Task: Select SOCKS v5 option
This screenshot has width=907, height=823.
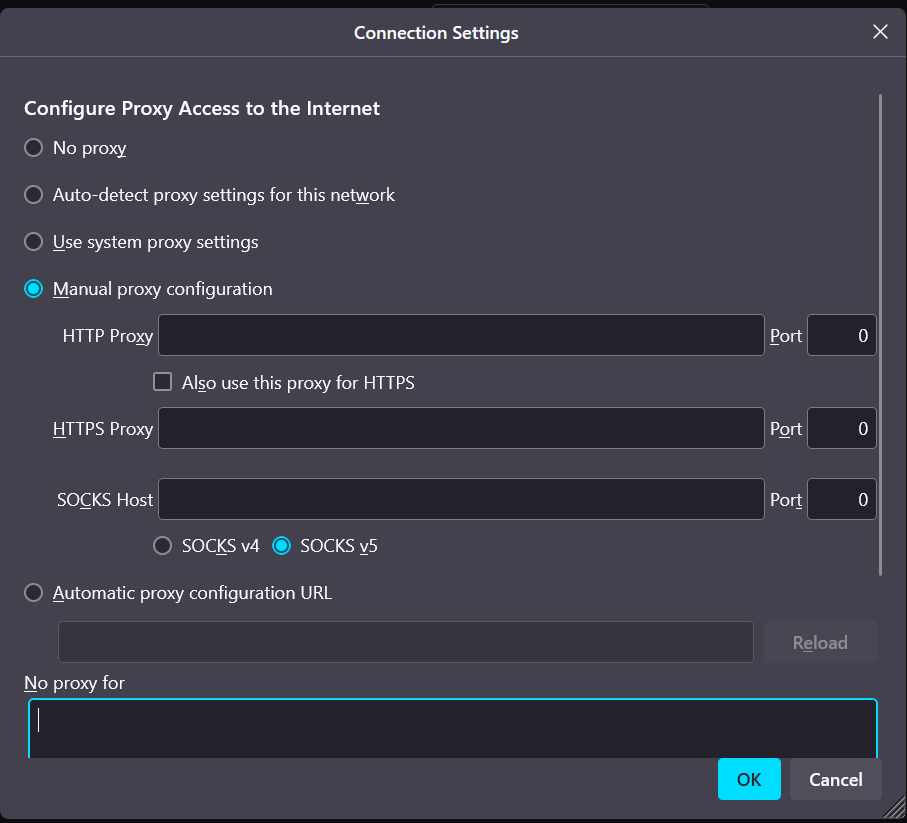Action: tap(281, 545)
